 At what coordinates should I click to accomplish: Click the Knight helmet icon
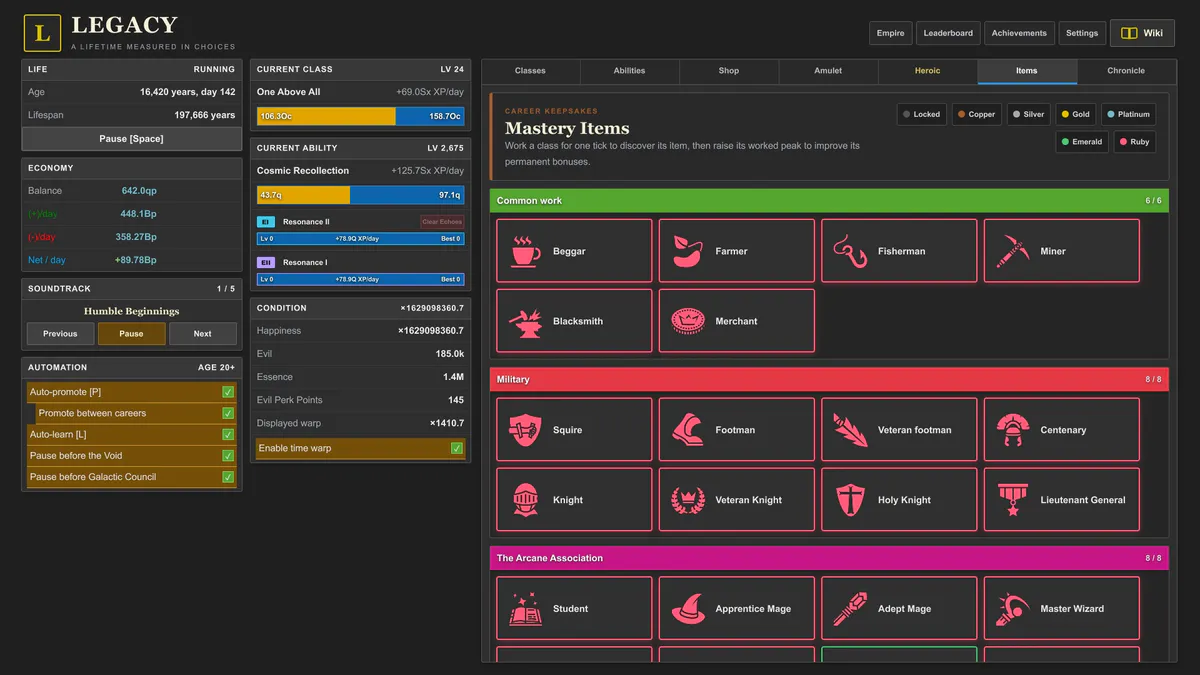coord(525,500)
